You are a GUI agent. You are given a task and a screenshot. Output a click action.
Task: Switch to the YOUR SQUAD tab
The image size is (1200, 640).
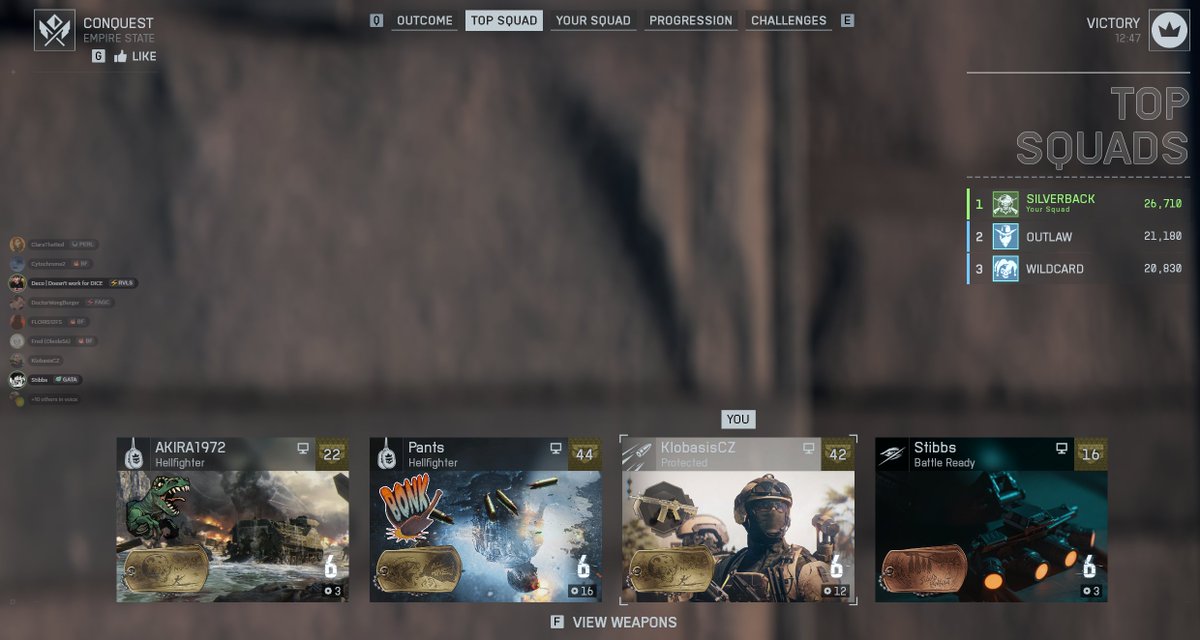click(x=593, y=20)
